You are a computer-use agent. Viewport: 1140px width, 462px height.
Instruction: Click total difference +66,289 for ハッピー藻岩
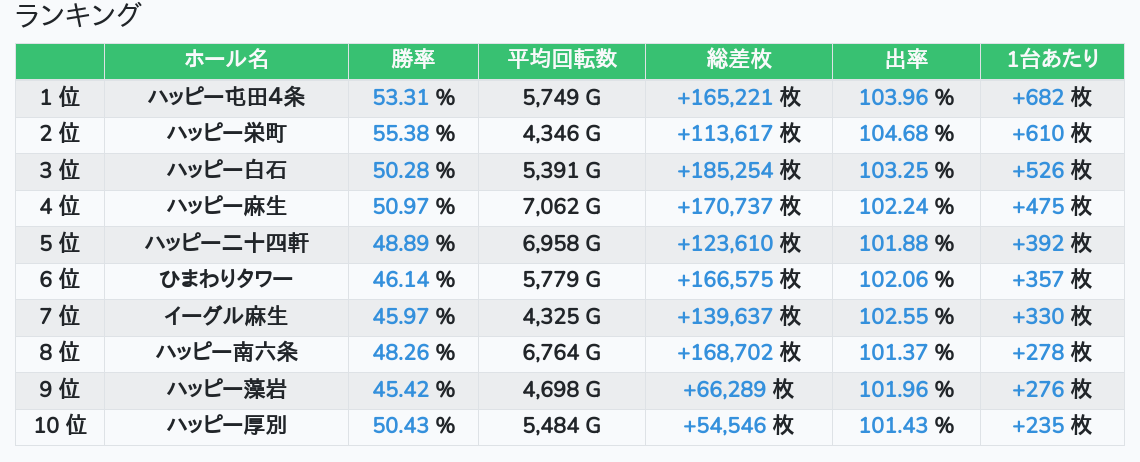click(724, 389)
